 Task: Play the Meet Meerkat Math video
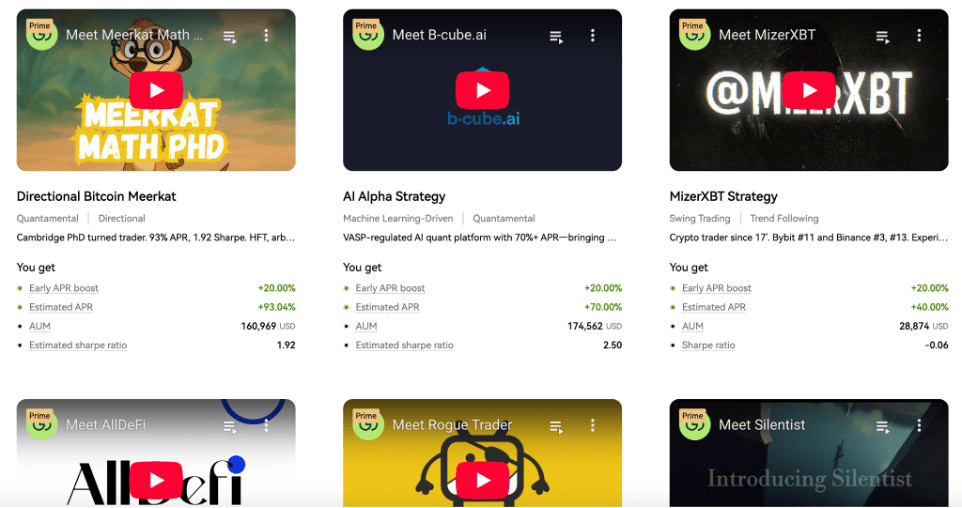click(x=156, y=90)
